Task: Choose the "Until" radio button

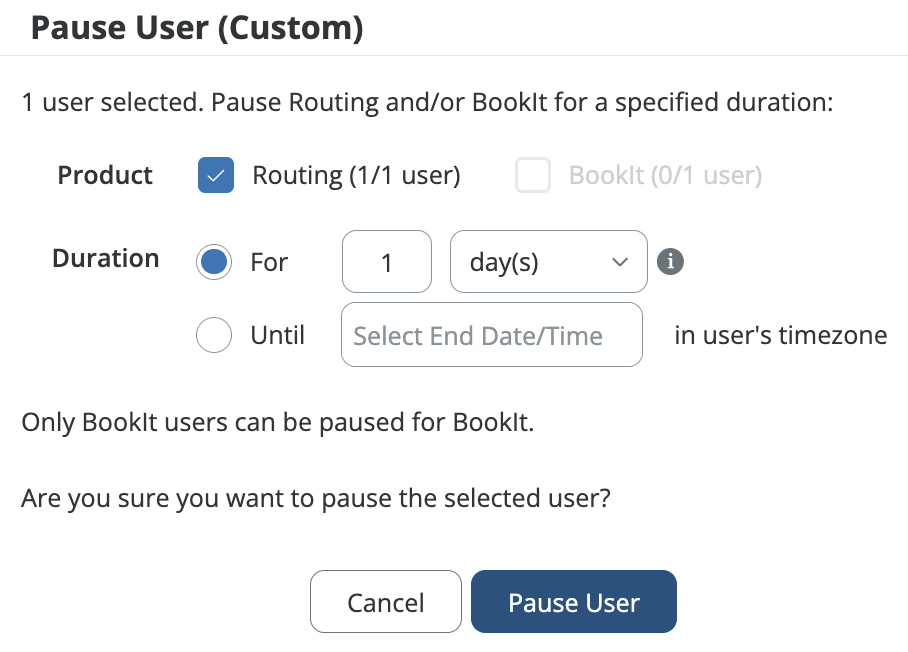Action: click(x=215, y=335)
